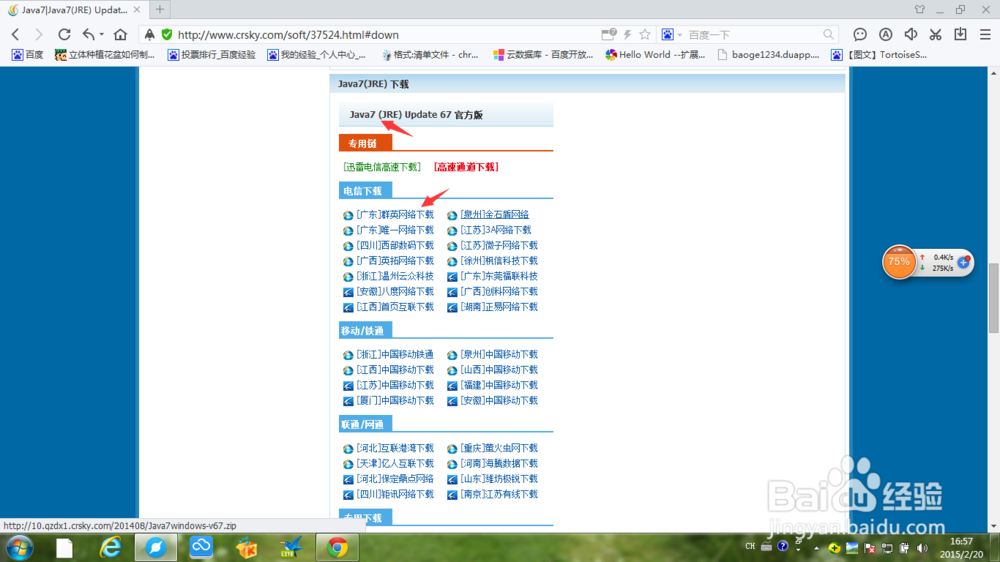
Task: Click the browser skin shirt icon
Action: [919, 10]
